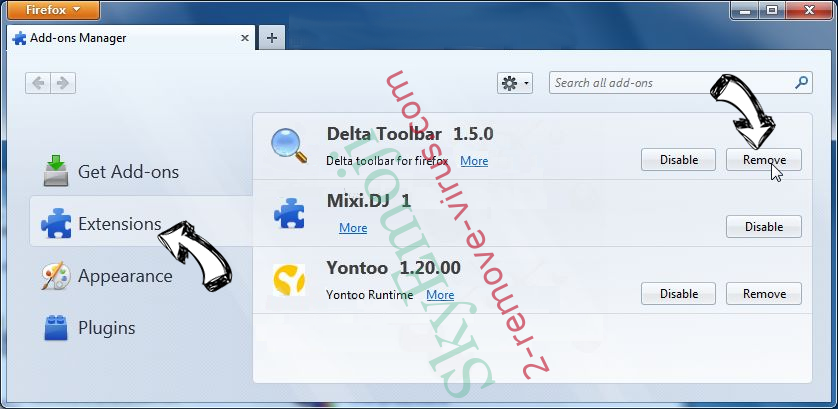
Task: Go forward with the right arrow button
Action: [x=63, y=83]
